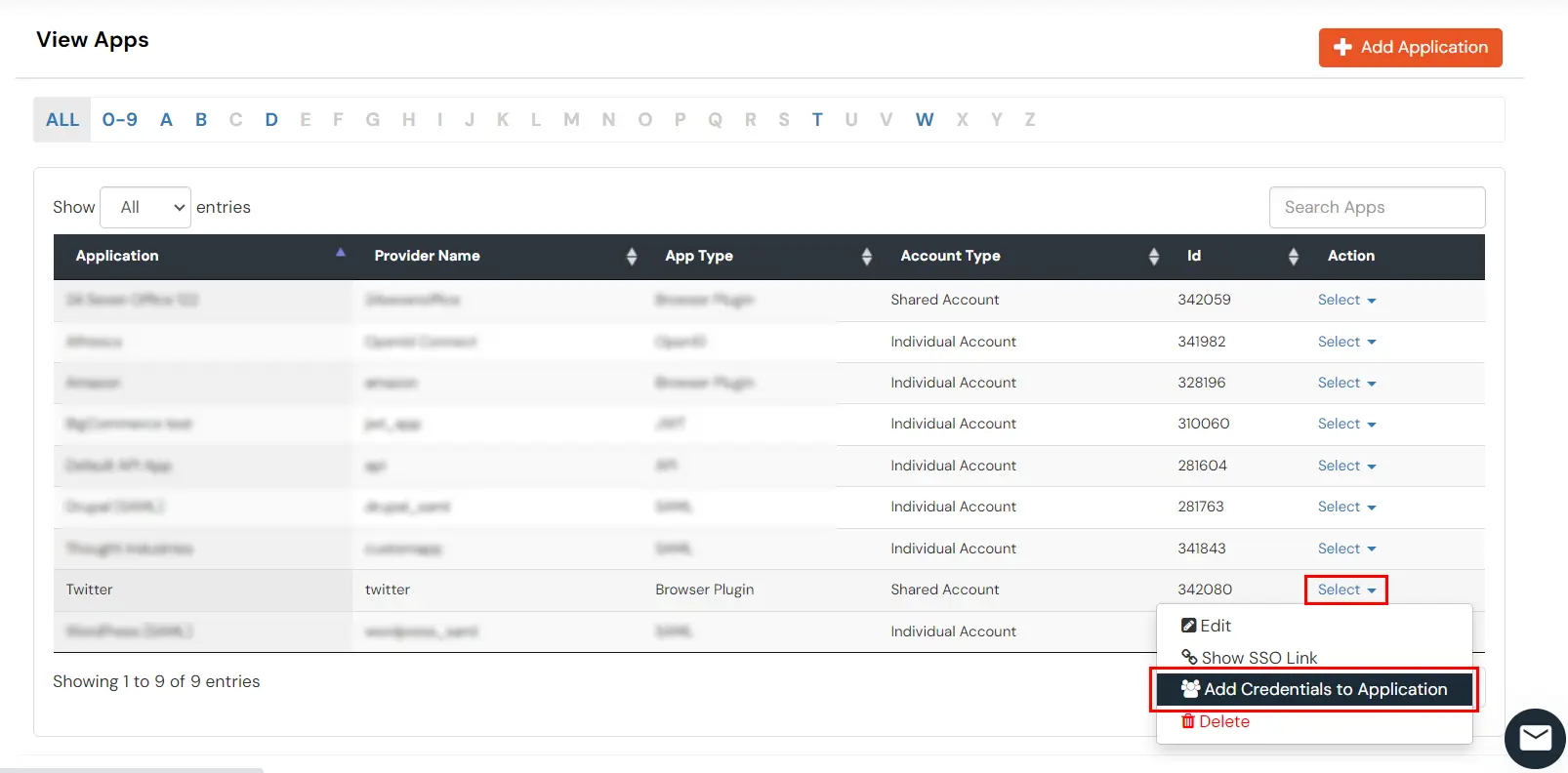Open the Show entries dropdown
Screen dimensions: 1568x773
point(145,207)
